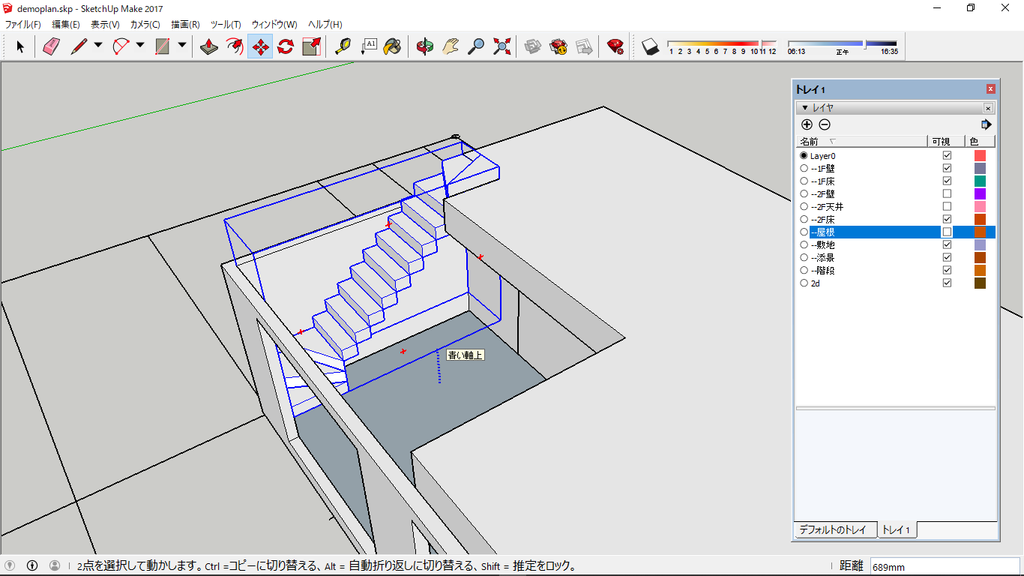The image size is (1024, 576).
Task: Open the 表示(V) menu
Action: click(x=104, y=24)
